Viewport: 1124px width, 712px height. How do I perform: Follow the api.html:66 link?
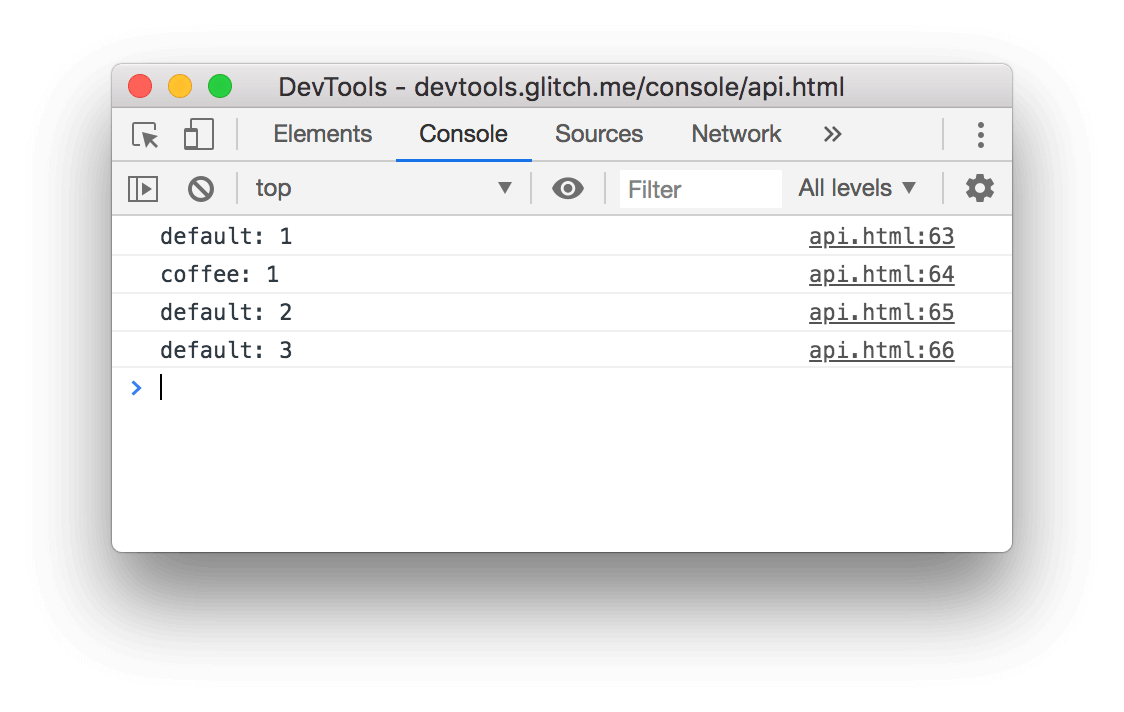pos(882,351)
